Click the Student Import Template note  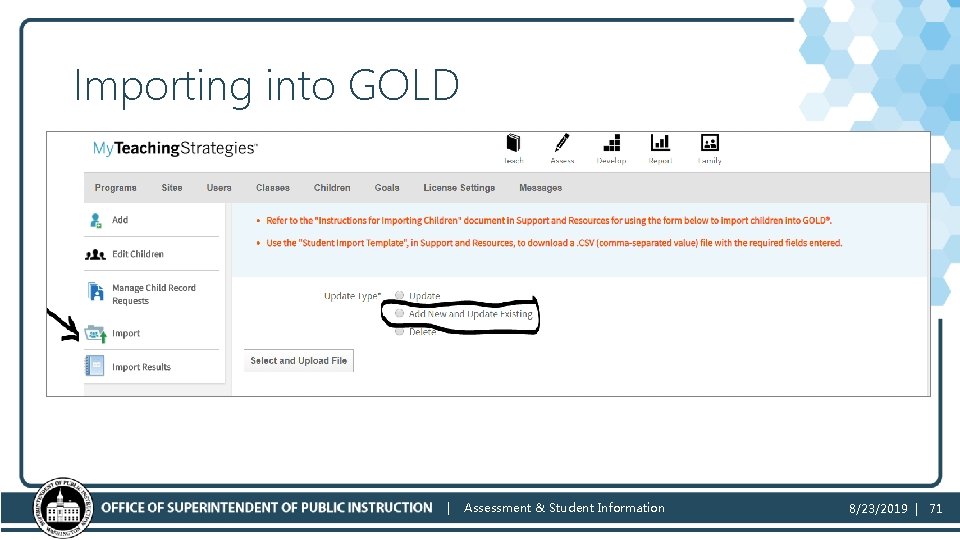click(x=553, y=242)
